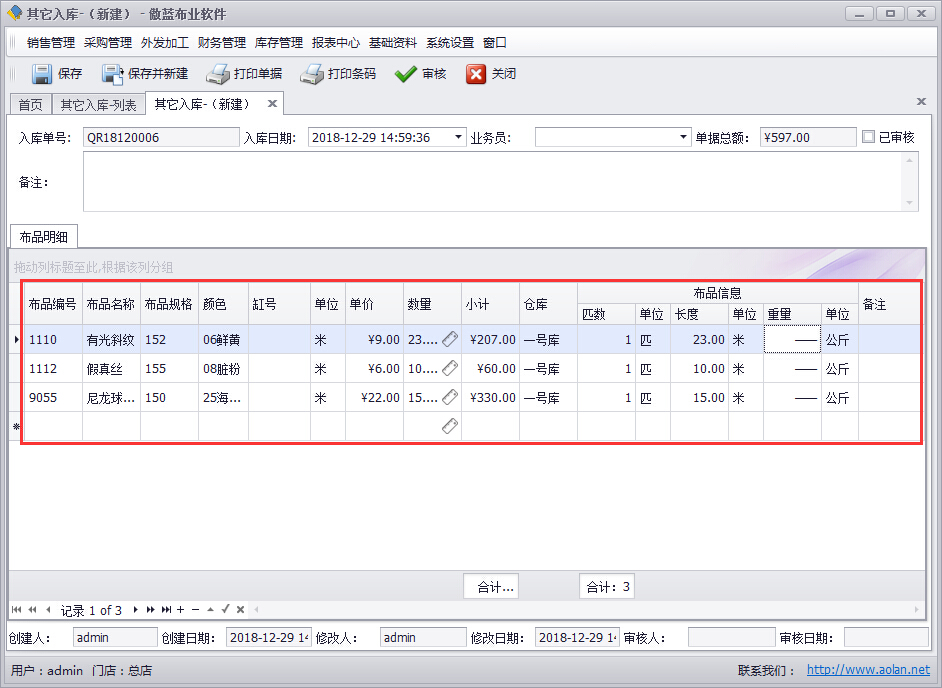This screenshot has height=688, width=942.
Task: Open the 报表中心 menu
Action: pos(335,43)
